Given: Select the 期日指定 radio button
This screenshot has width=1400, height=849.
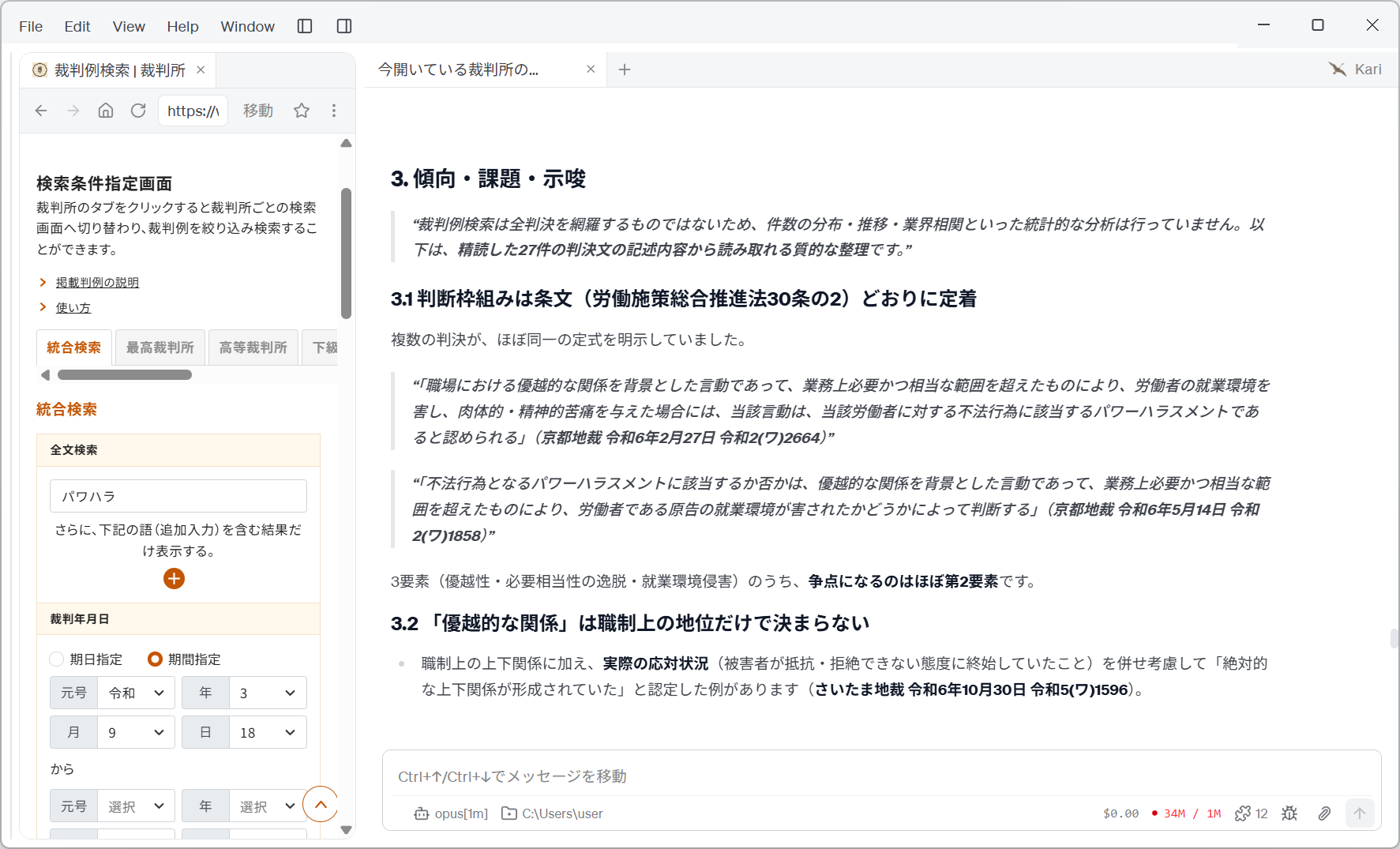Looking at the screenshot, I should (57, 659).
